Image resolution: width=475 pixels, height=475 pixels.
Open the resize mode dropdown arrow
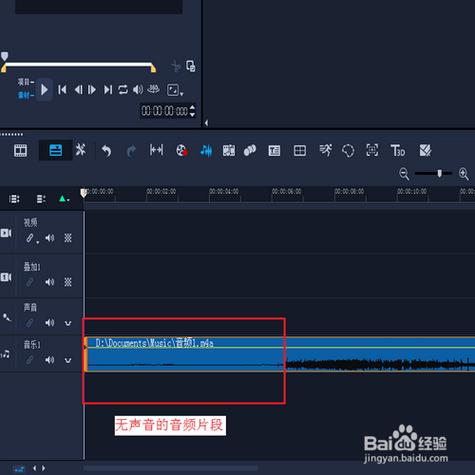click(x=182, y=94)
